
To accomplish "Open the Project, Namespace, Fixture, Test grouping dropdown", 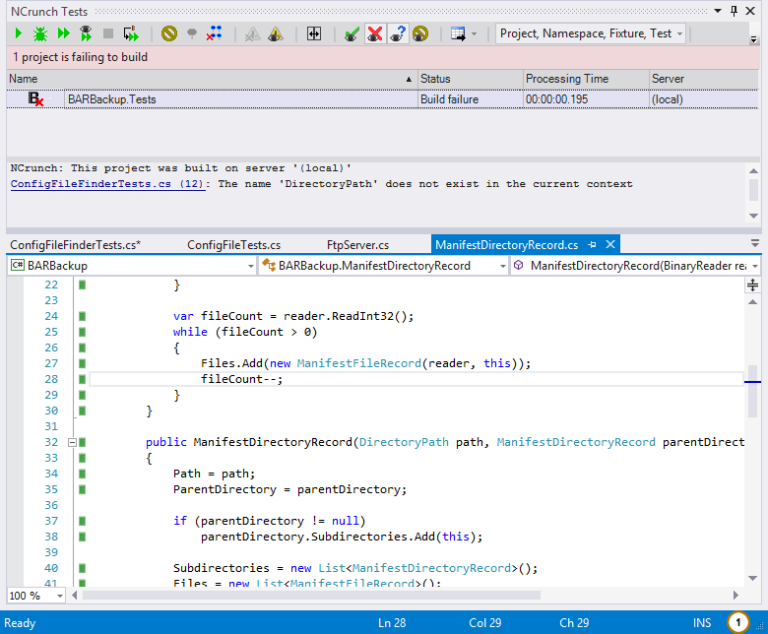I will click(592, 34).
